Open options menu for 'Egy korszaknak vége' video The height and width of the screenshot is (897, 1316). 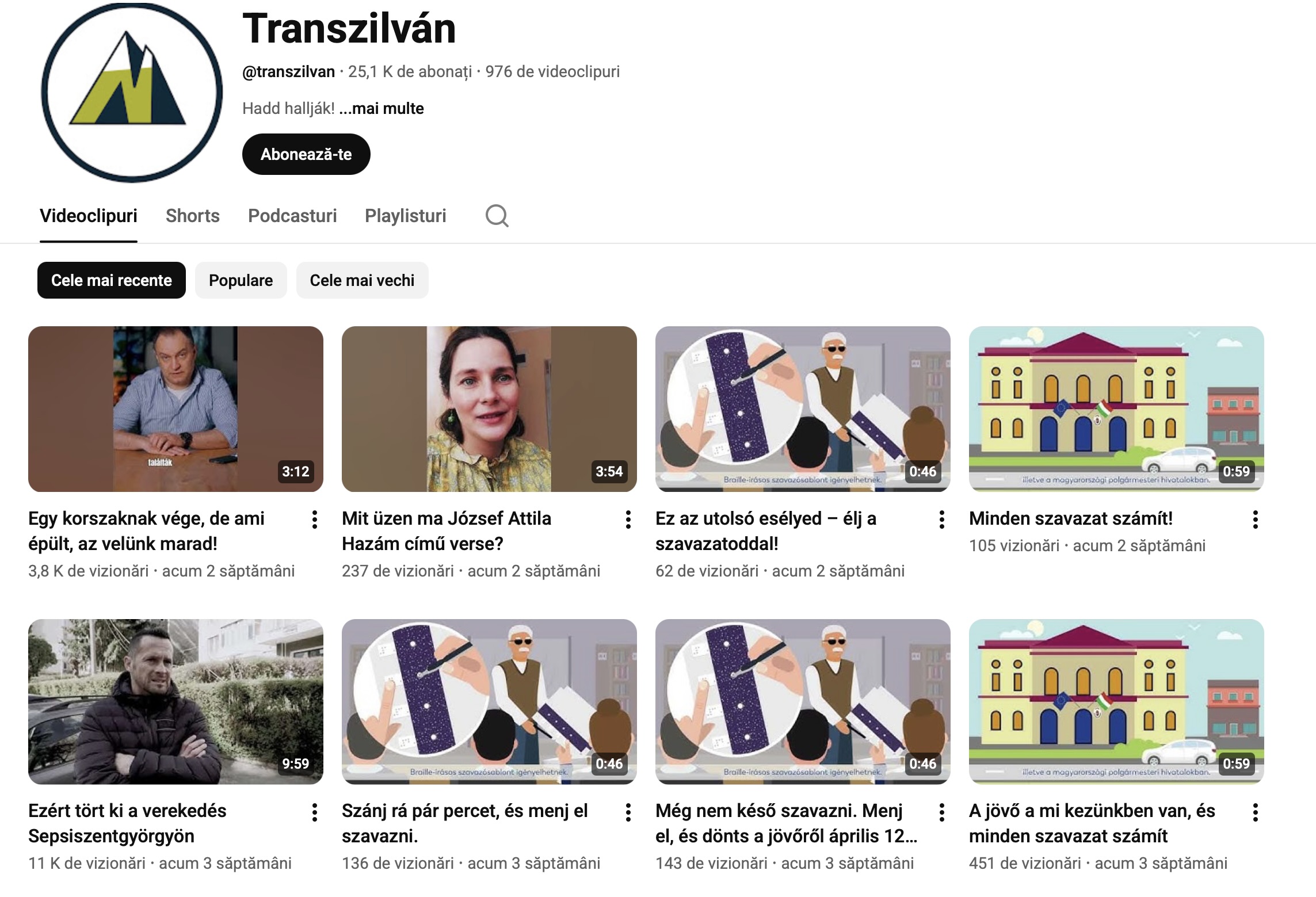[315, 520]
